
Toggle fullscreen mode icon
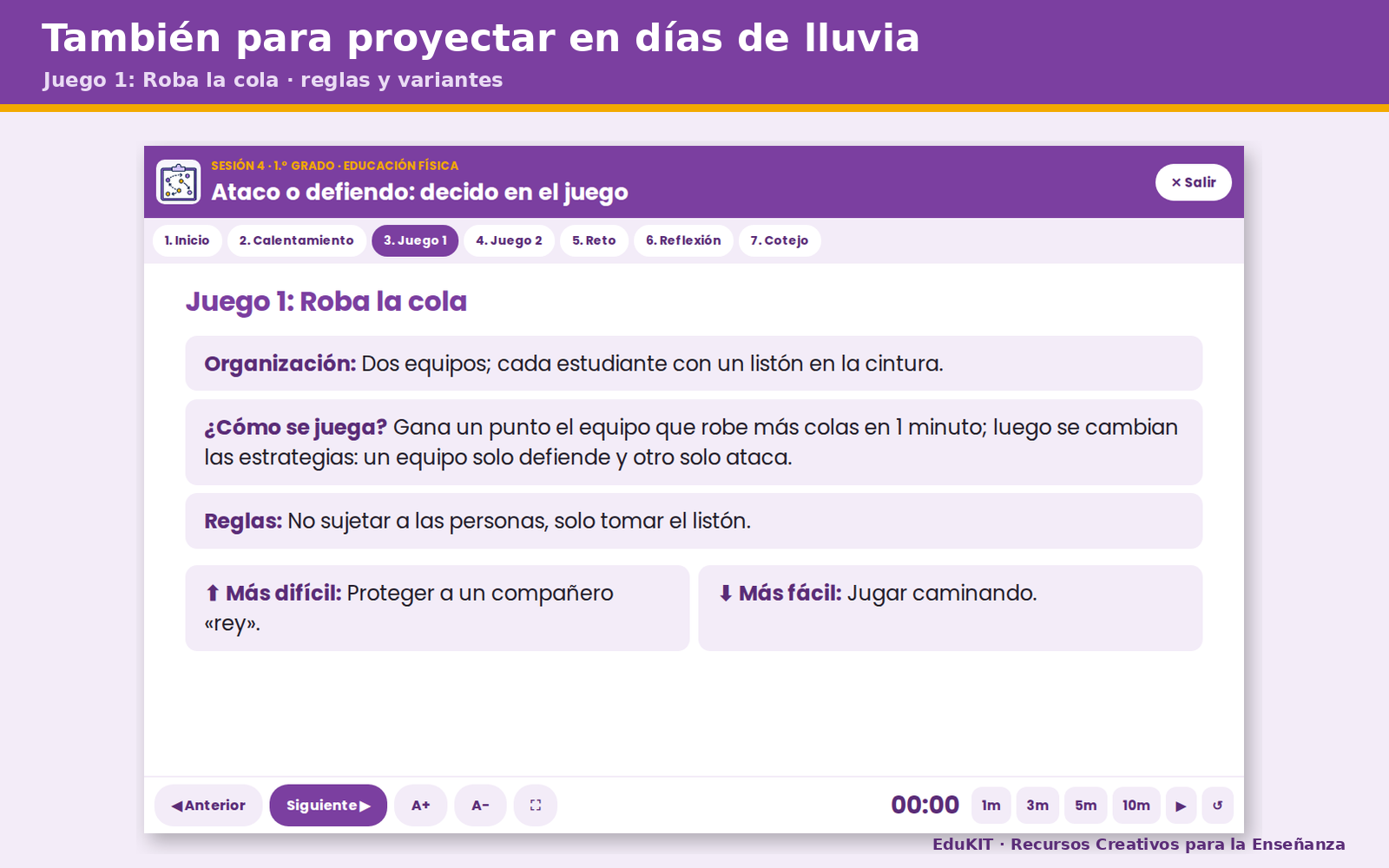tap(536, 806)
